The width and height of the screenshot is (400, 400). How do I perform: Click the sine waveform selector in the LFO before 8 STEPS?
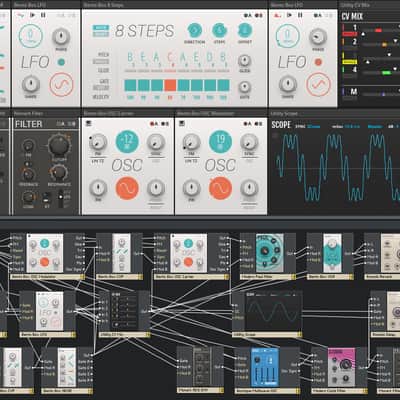[x=61, y=84]
